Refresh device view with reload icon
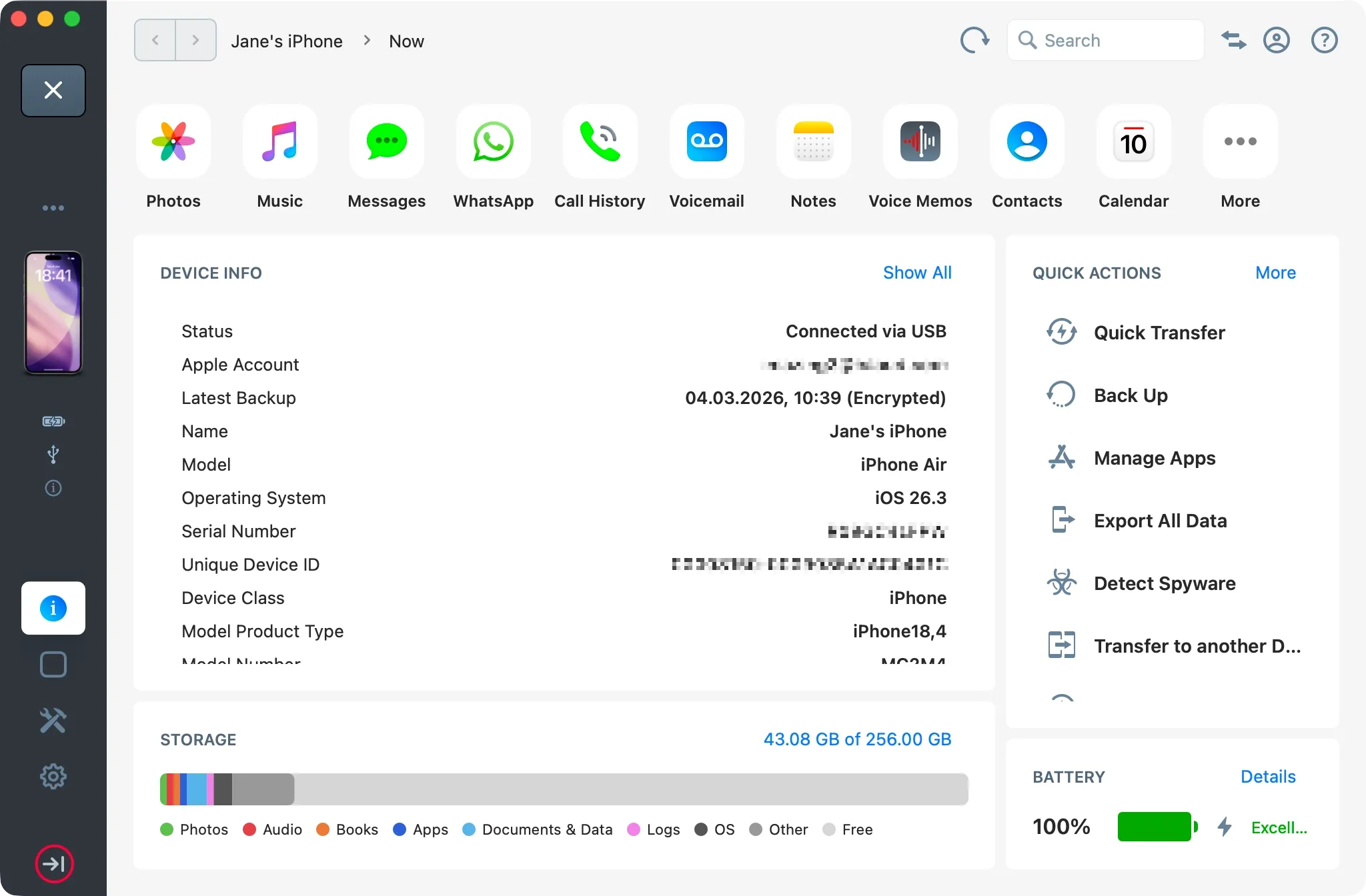 975,40
